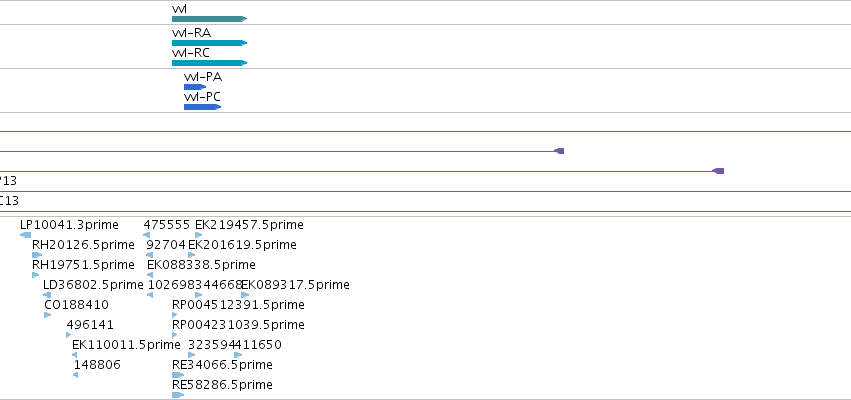Click the 148806 arrow marker
Image resolution: width=851 pixels, height=400 pixels.
75,375
